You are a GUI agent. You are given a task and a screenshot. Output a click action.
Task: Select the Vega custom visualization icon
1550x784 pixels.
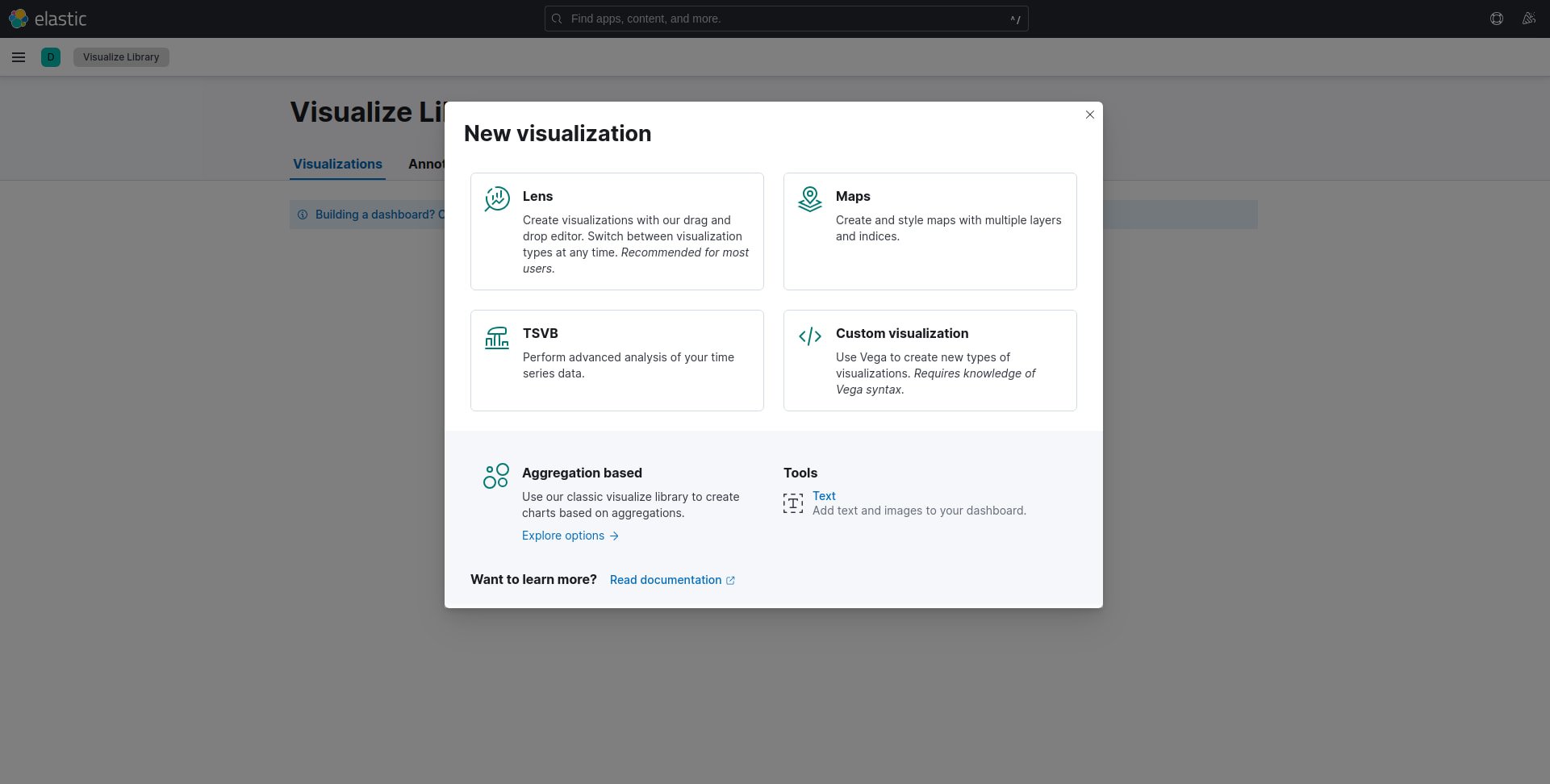[x=810, y=336]
